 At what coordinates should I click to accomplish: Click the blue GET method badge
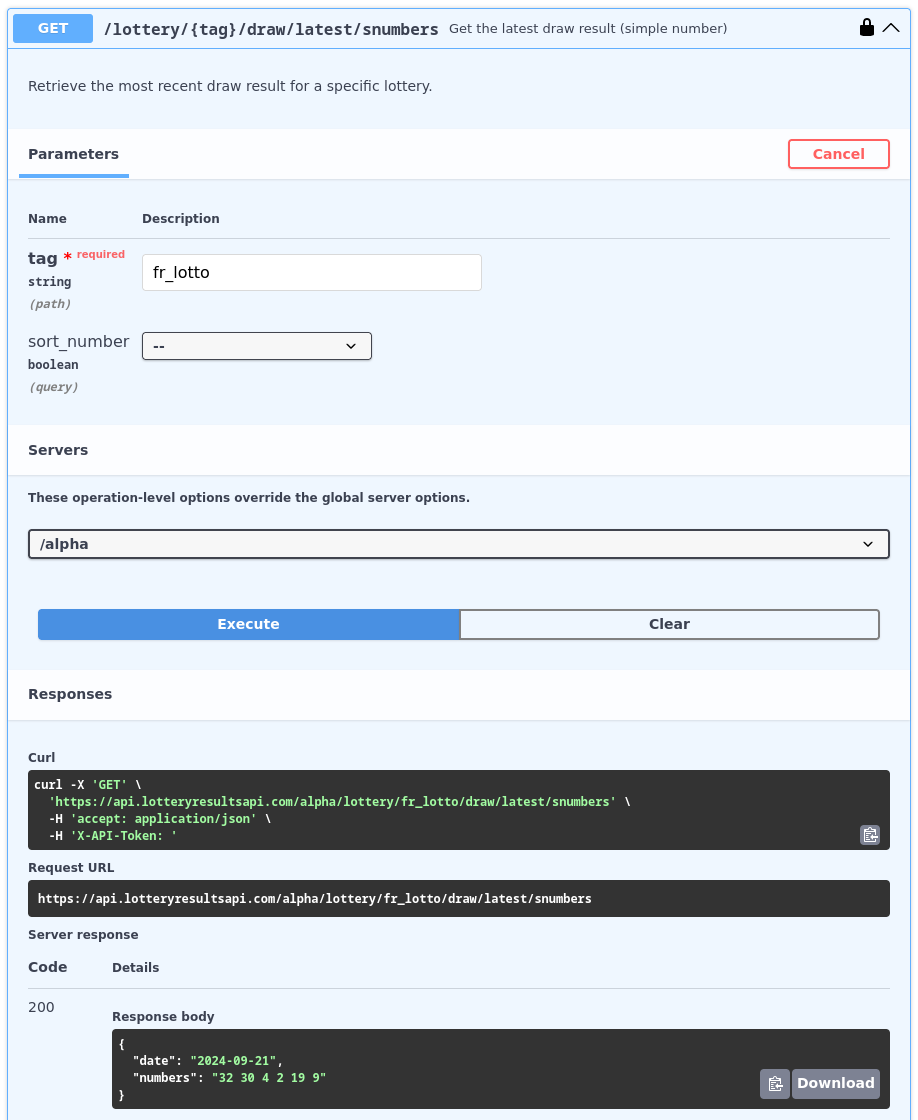(x=53, y=29)
